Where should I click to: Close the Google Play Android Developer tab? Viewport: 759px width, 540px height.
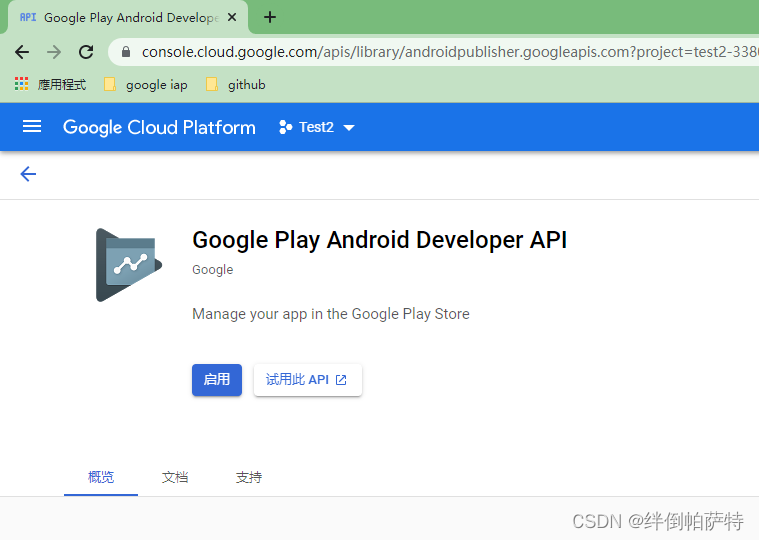click(232, 17)
